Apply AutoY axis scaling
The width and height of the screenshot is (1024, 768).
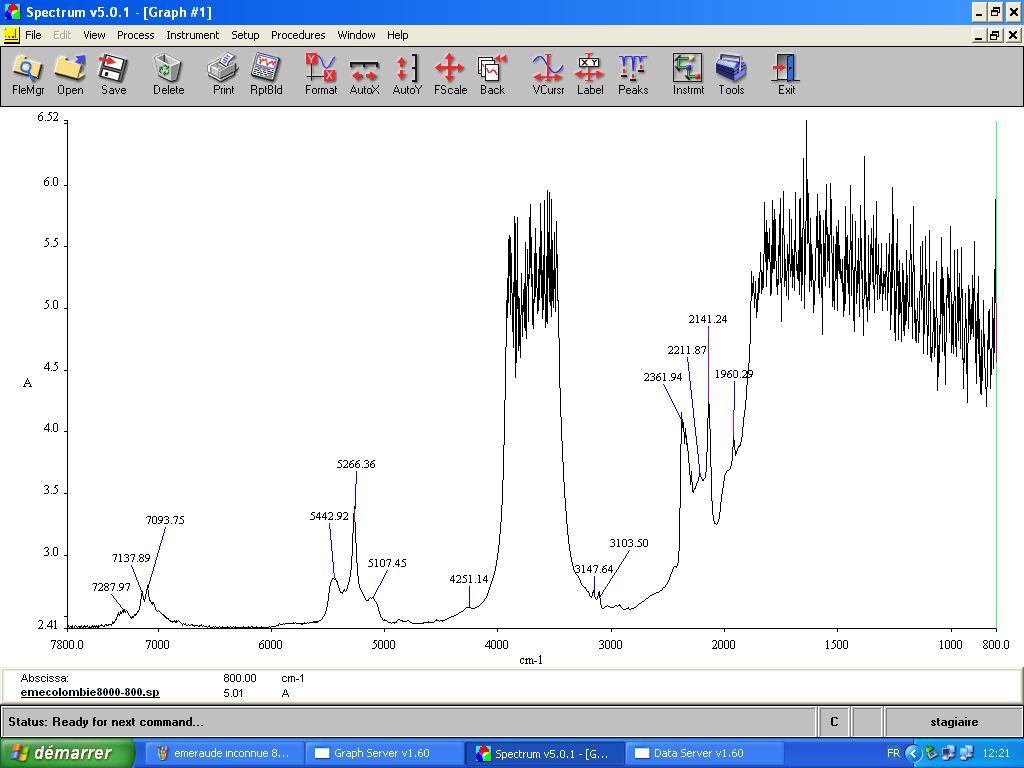tap(407, 75)
